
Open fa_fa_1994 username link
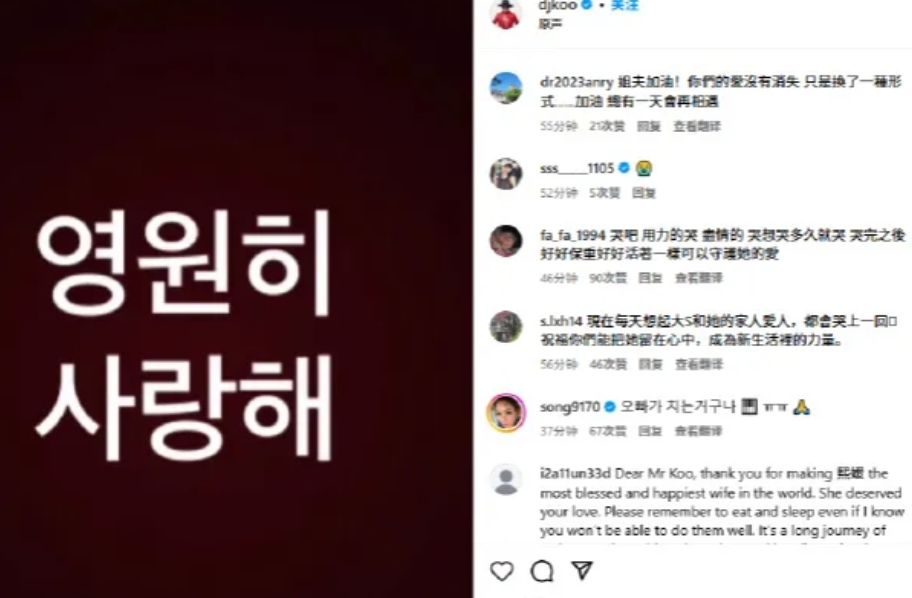point(573,235)
